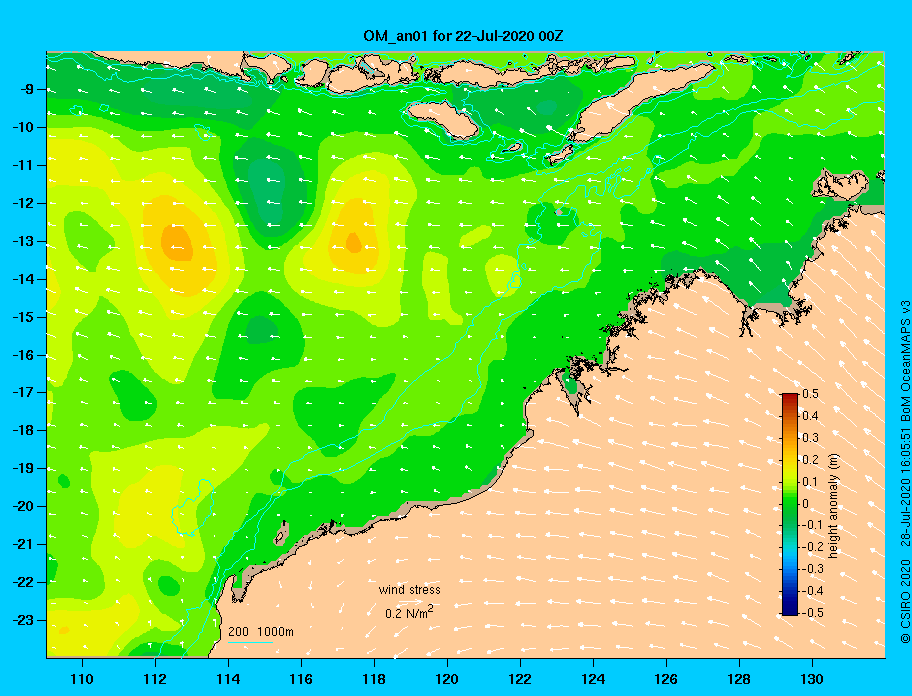Select the '-22' latitude axis label
Image resolution: width=912 pixels, height=696 pixels.
pyautogui.click(x=23, y=582)
